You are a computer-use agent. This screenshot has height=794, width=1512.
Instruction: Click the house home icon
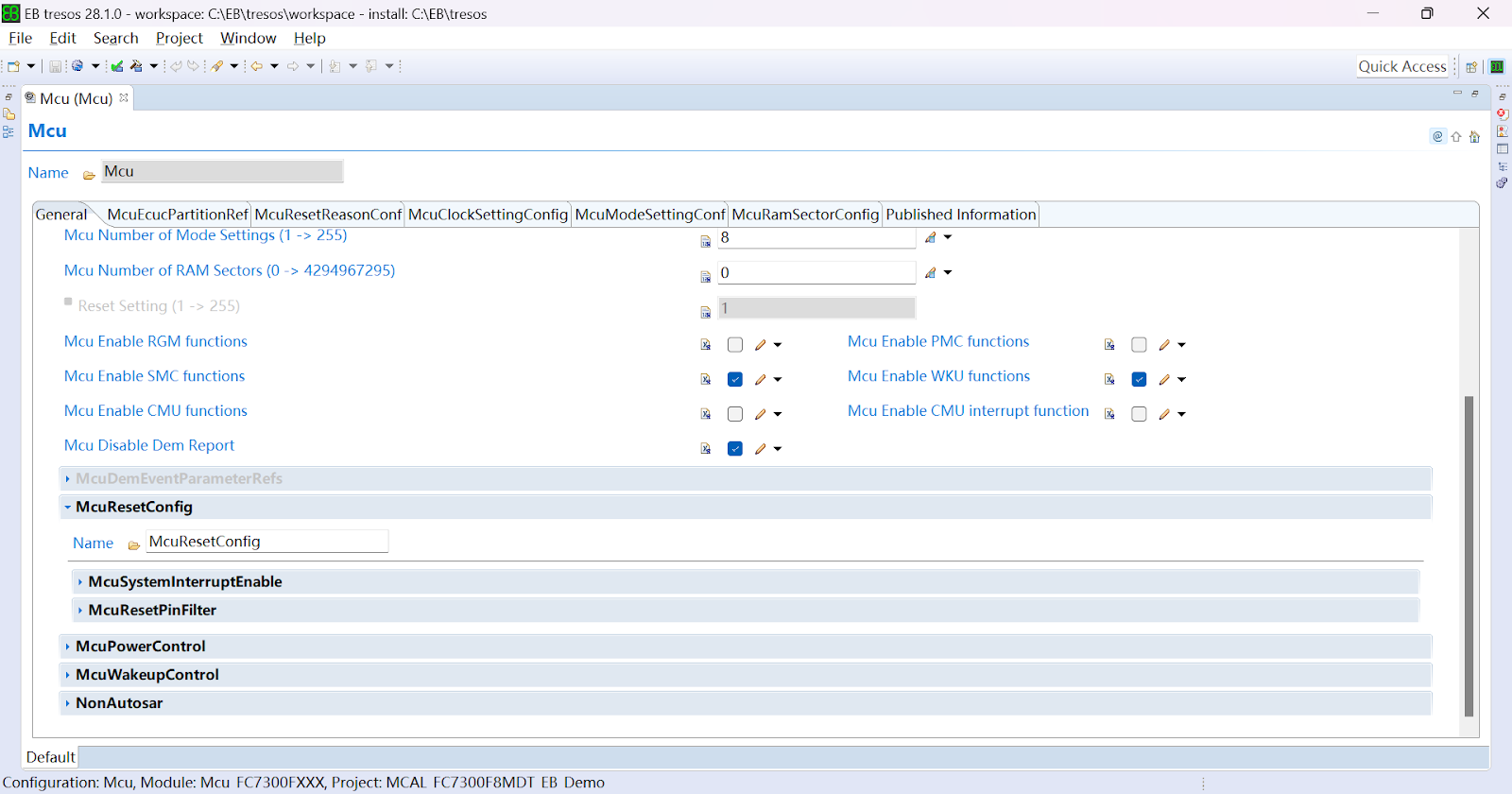[x=1474, y=136]
